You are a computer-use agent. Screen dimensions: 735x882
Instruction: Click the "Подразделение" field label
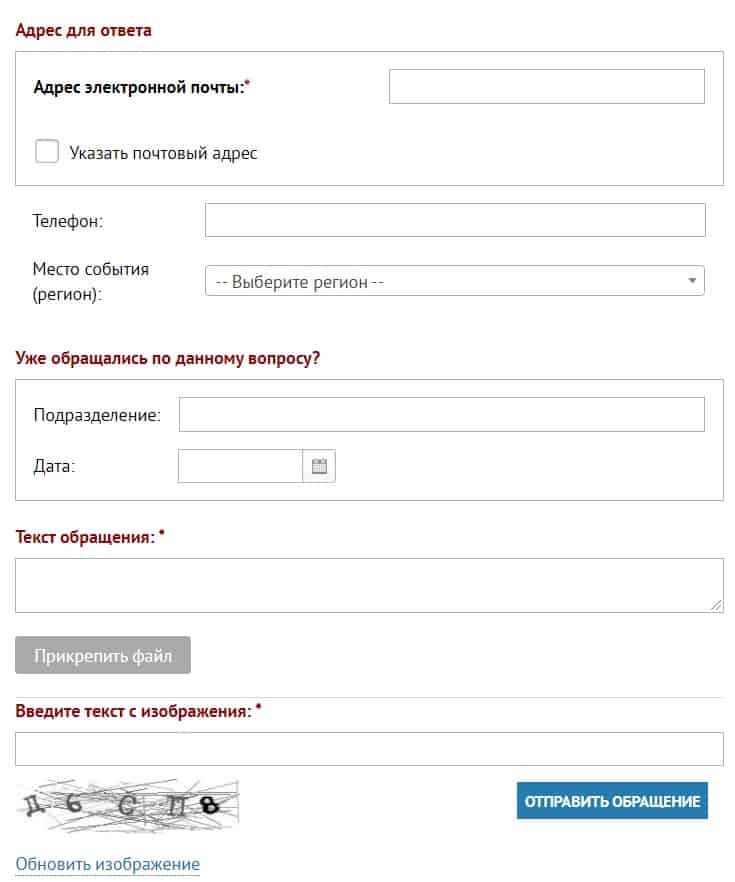[x=97, y=415]
